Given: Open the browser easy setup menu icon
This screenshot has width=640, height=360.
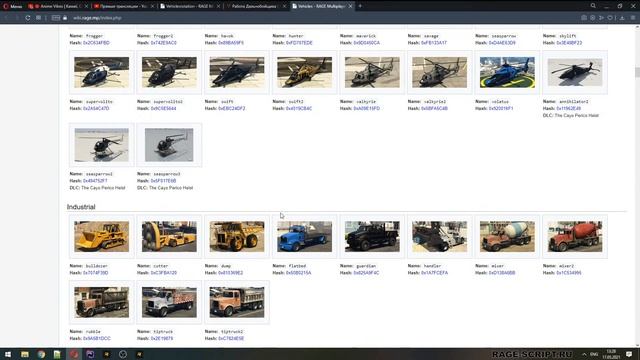Looking at the screenshot, I should [633, 18].
